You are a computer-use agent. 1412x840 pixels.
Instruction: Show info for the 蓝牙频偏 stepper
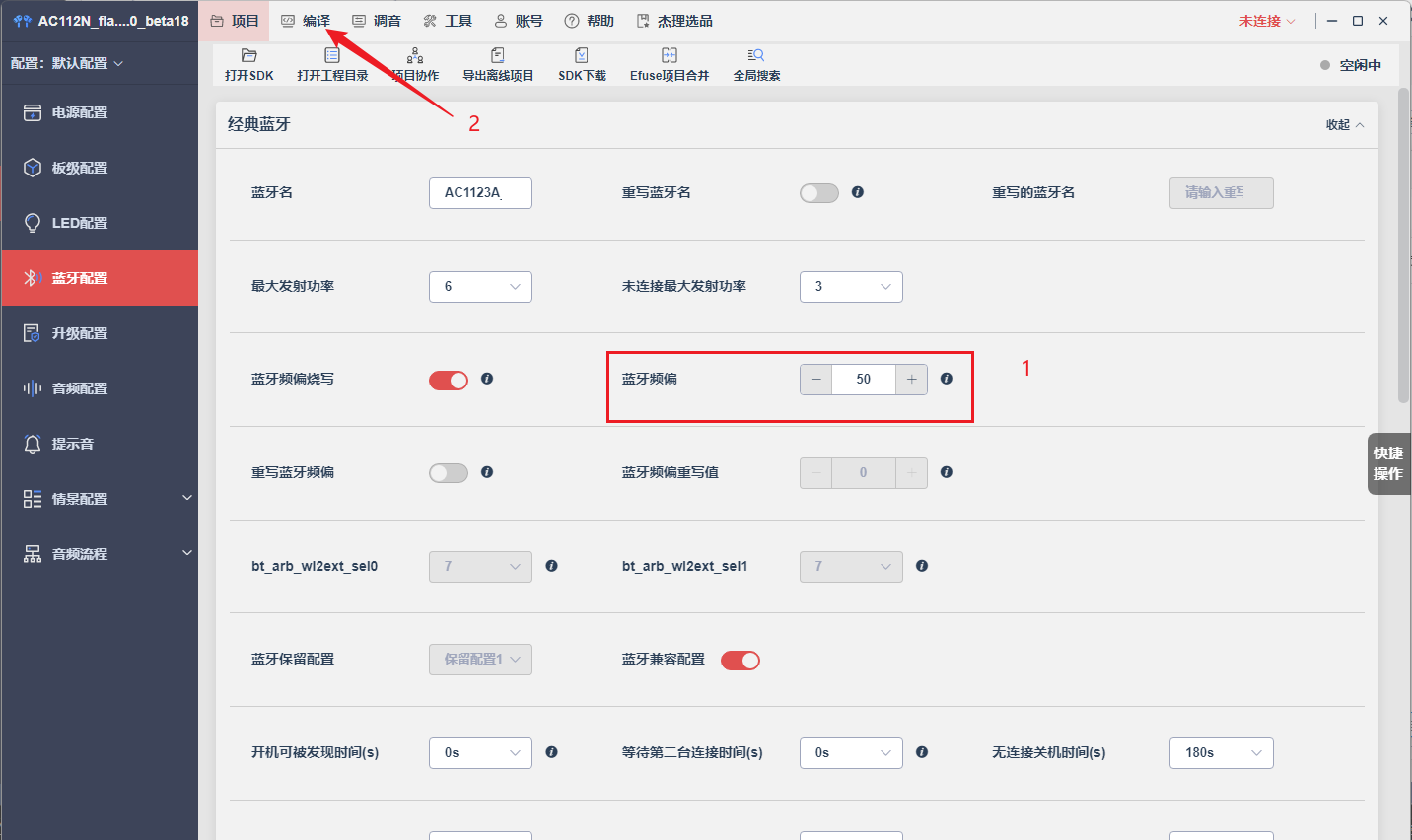click(x=947, y=379)
